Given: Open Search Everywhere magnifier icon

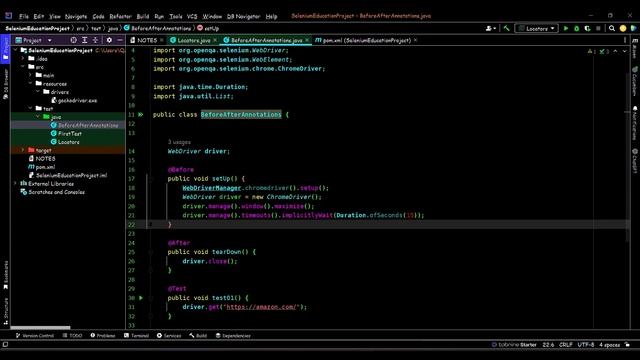Looking at the screenshot, I should click(x=612, y=28).
